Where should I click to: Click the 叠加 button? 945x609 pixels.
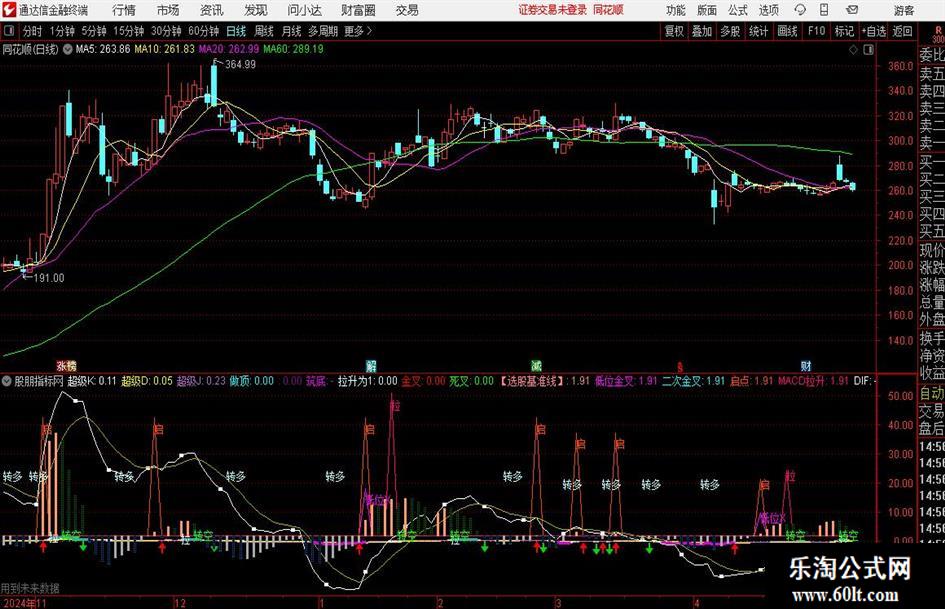(x=702, y=31)
